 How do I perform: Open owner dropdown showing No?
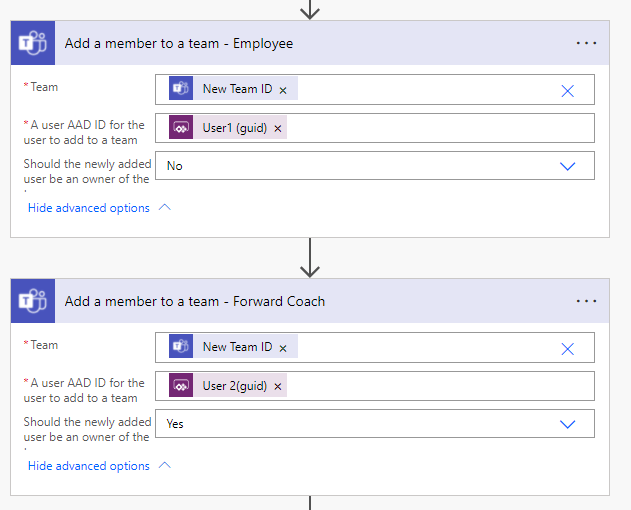567,166
